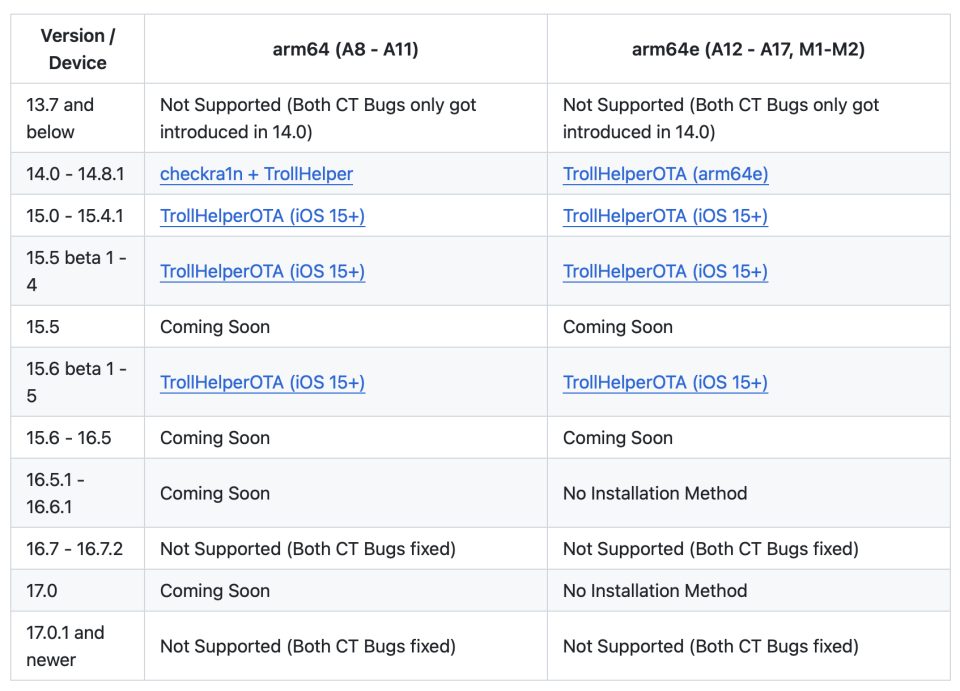
Task: Select the "13.7 and below" version cell
Action: (x=60, y=118)
